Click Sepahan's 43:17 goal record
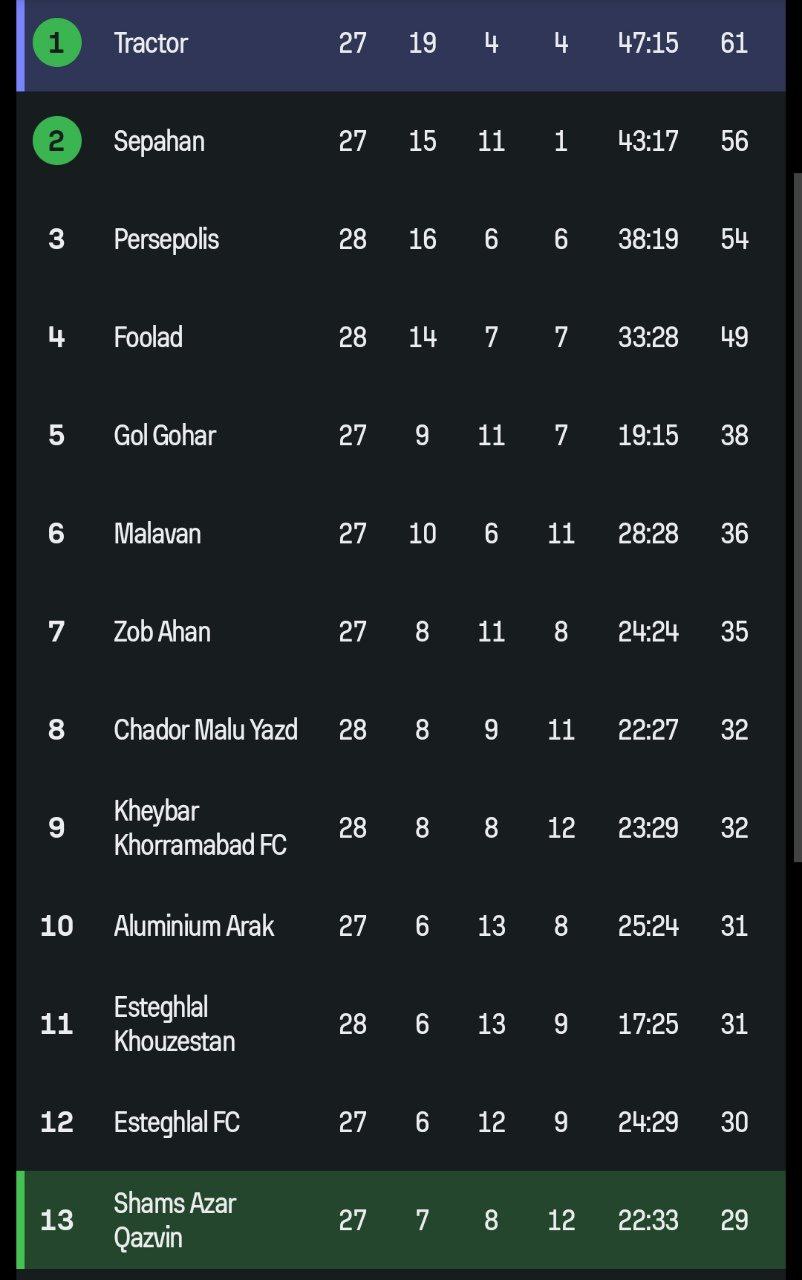Image resolution: width=802 pixels, height=1280 pixels. click(x=648, y=141)
